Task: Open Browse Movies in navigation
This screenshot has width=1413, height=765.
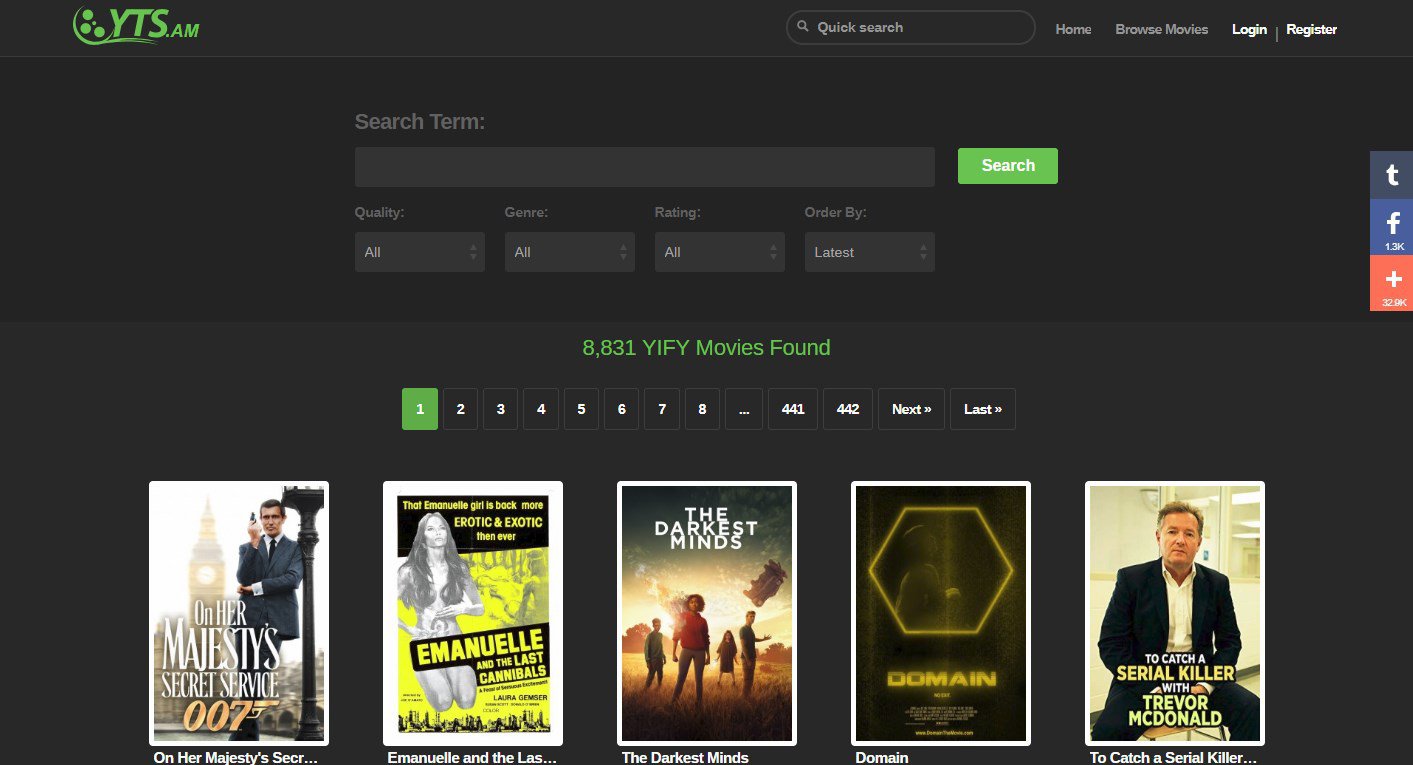Action: coord(1161,29)
